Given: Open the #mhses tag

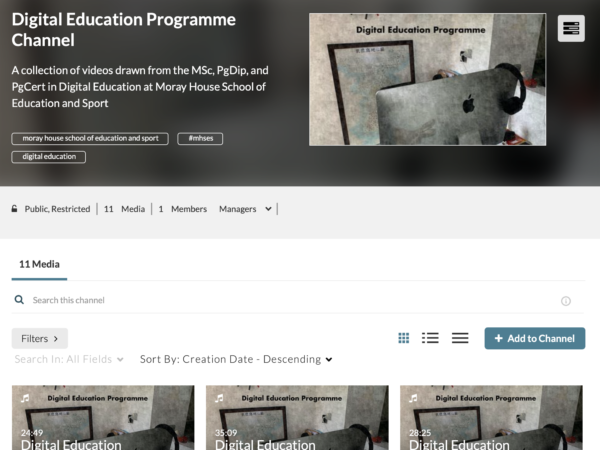Looking at the screenshot, I should click(x=200, y=139).
